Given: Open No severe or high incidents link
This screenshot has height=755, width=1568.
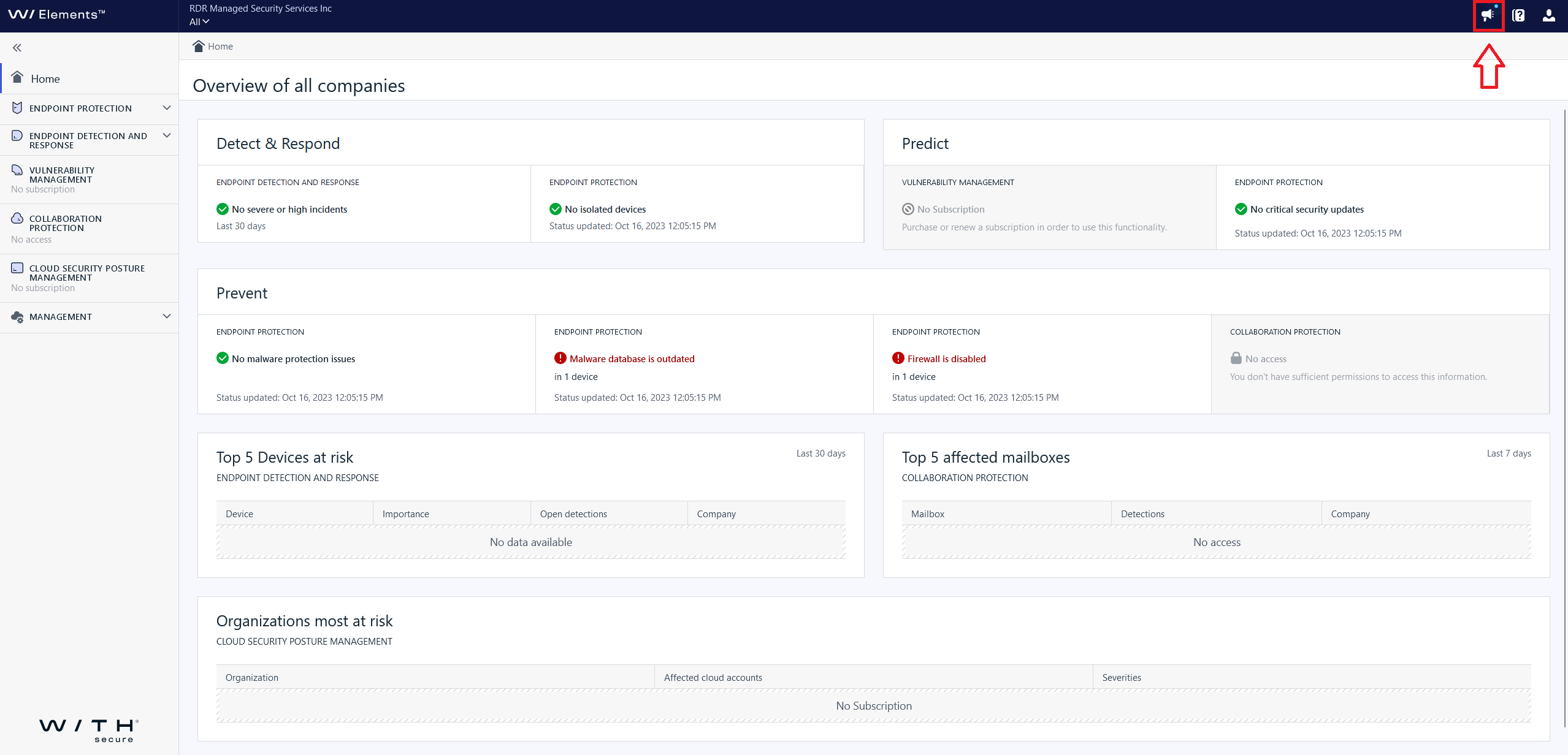Looking at the screenshot, I should [289, 210].
